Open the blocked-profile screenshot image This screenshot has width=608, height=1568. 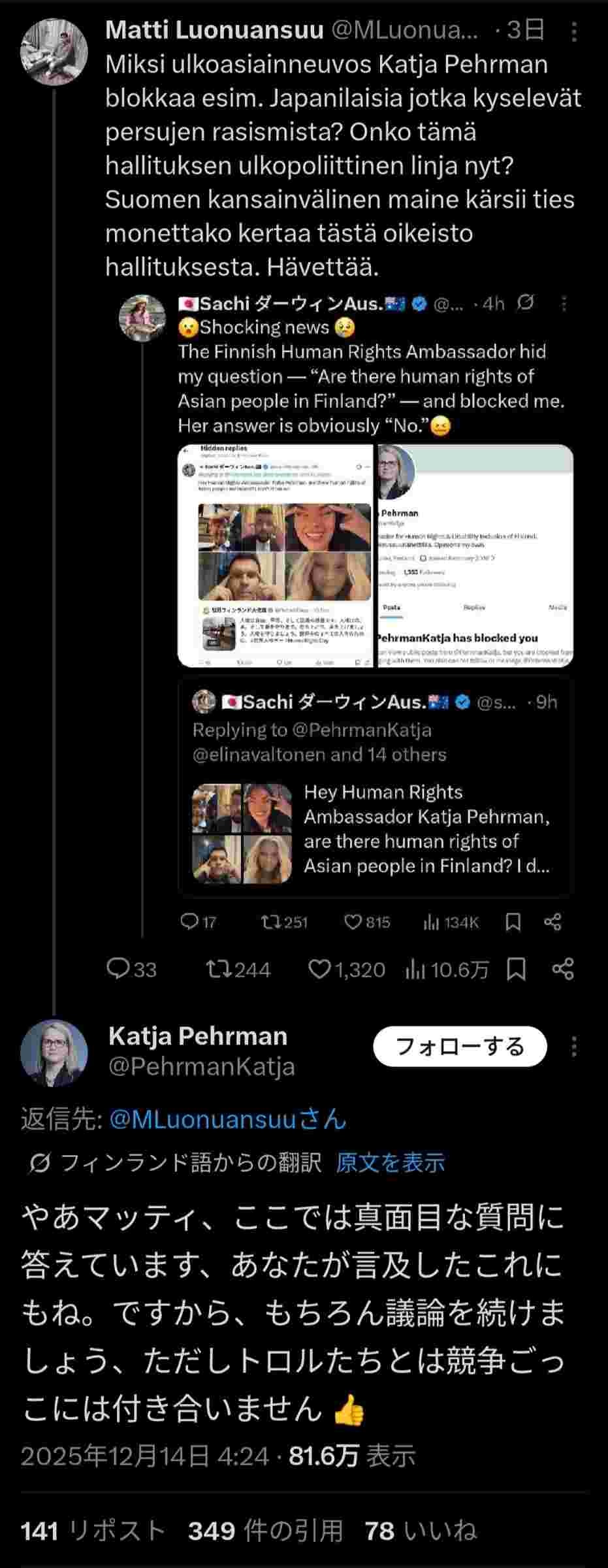[475, 555]
